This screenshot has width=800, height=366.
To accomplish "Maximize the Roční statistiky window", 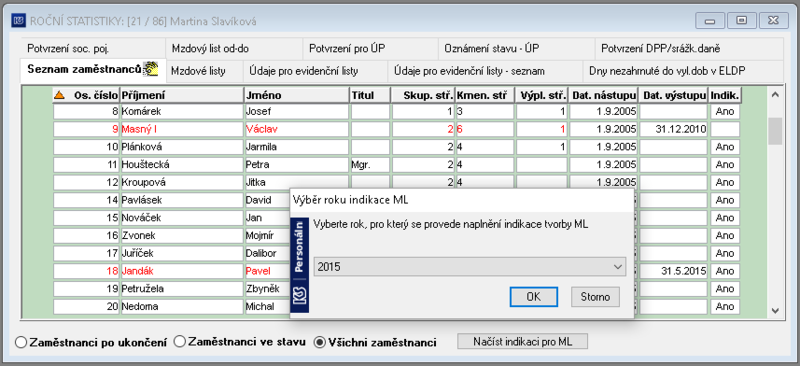I will tap(742, 21).
